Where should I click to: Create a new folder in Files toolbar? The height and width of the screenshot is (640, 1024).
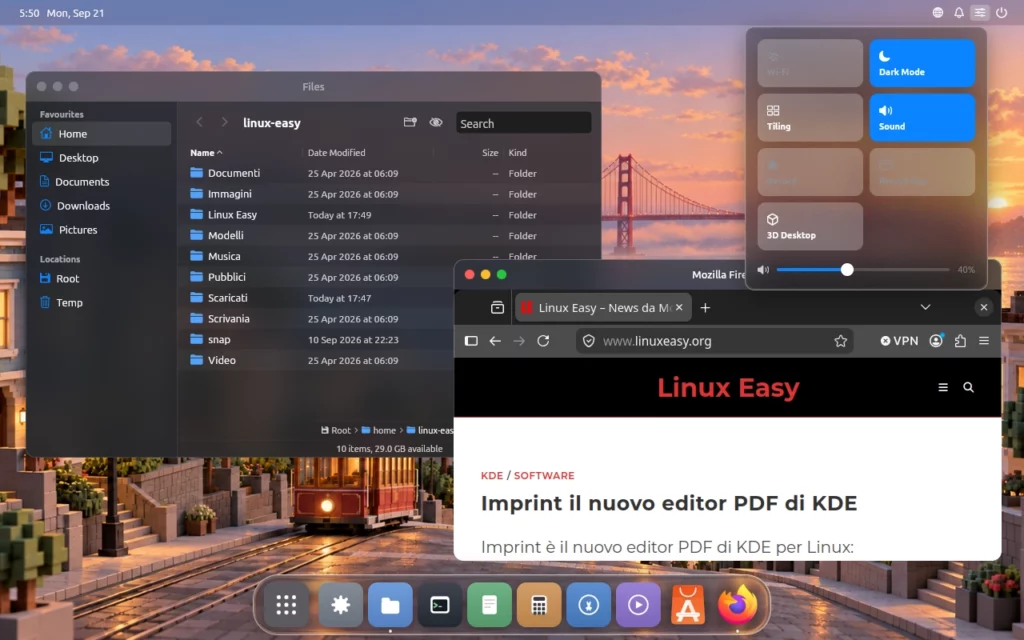410,122
